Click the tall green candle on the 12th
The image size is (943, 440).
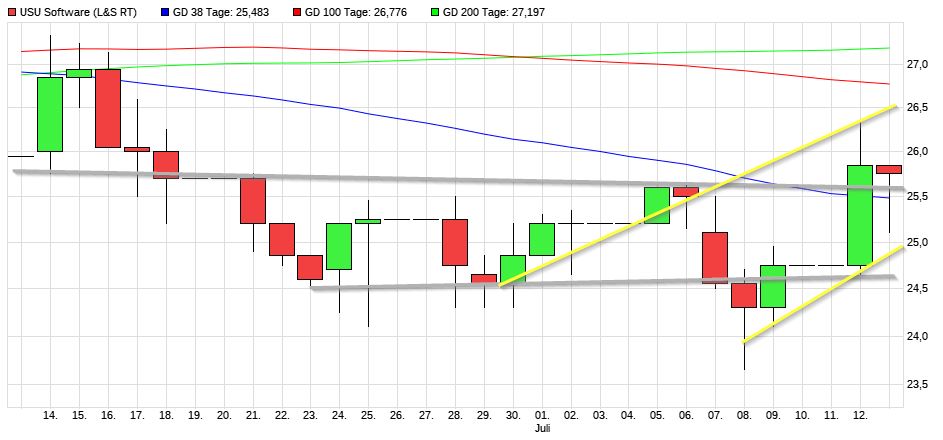[x=860, y=215]
